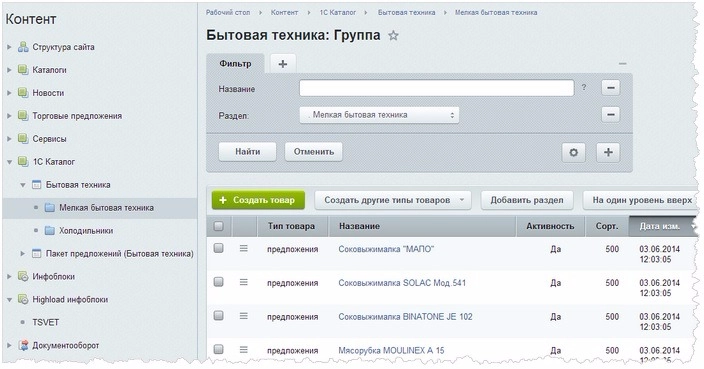704x369 pixels.
Task: Click the Структура сайта sidebar icon
Action: [x=23, y=47]
